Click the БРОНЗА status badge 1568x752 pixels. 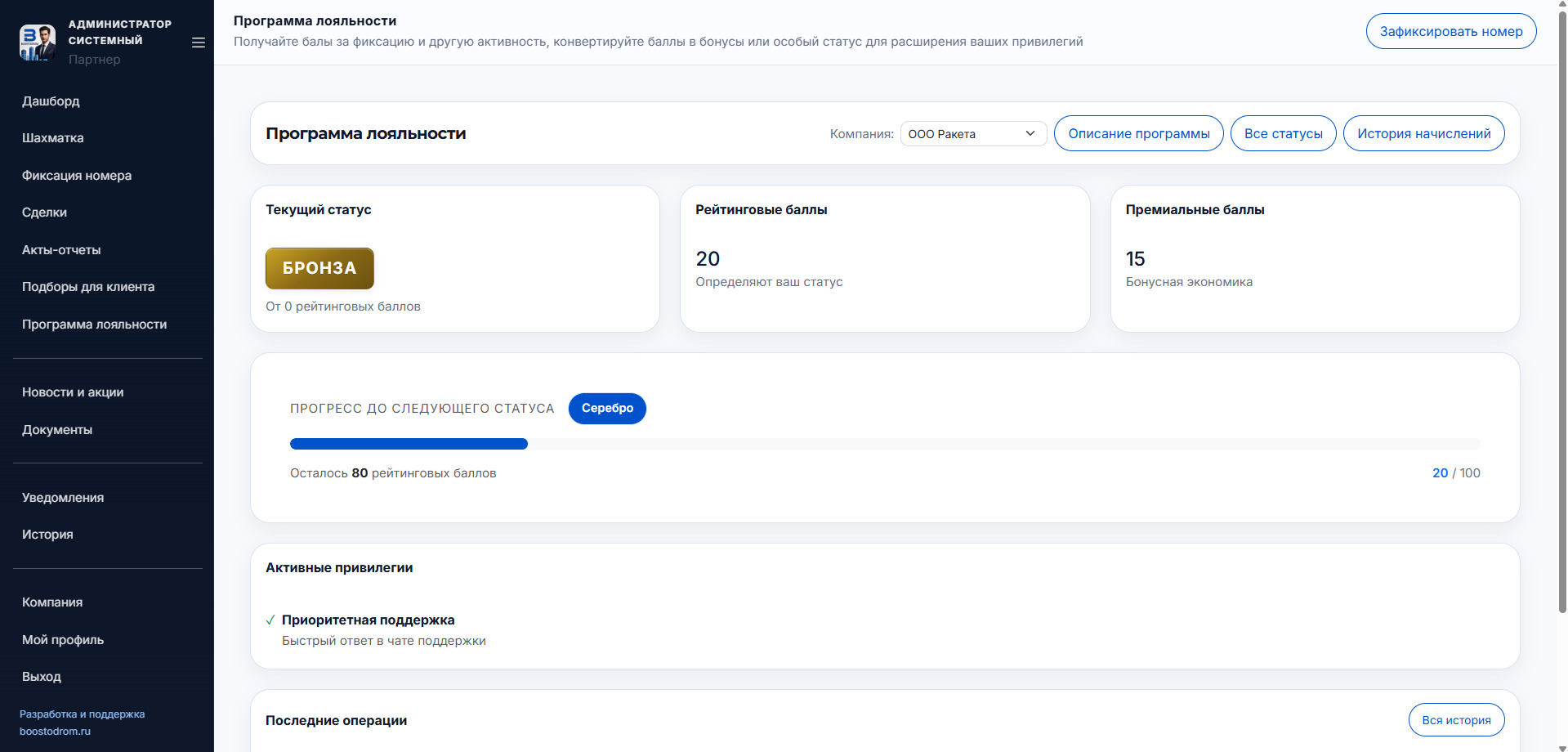pyautogui.click(x=319, y=268)
